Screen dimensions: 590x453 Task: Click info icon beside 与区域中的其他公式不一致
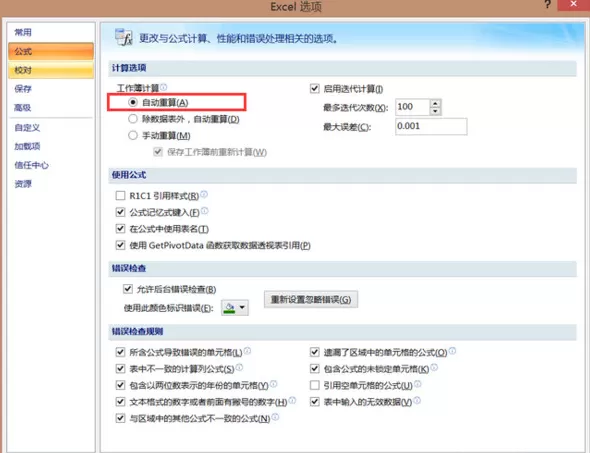(275, 417)
